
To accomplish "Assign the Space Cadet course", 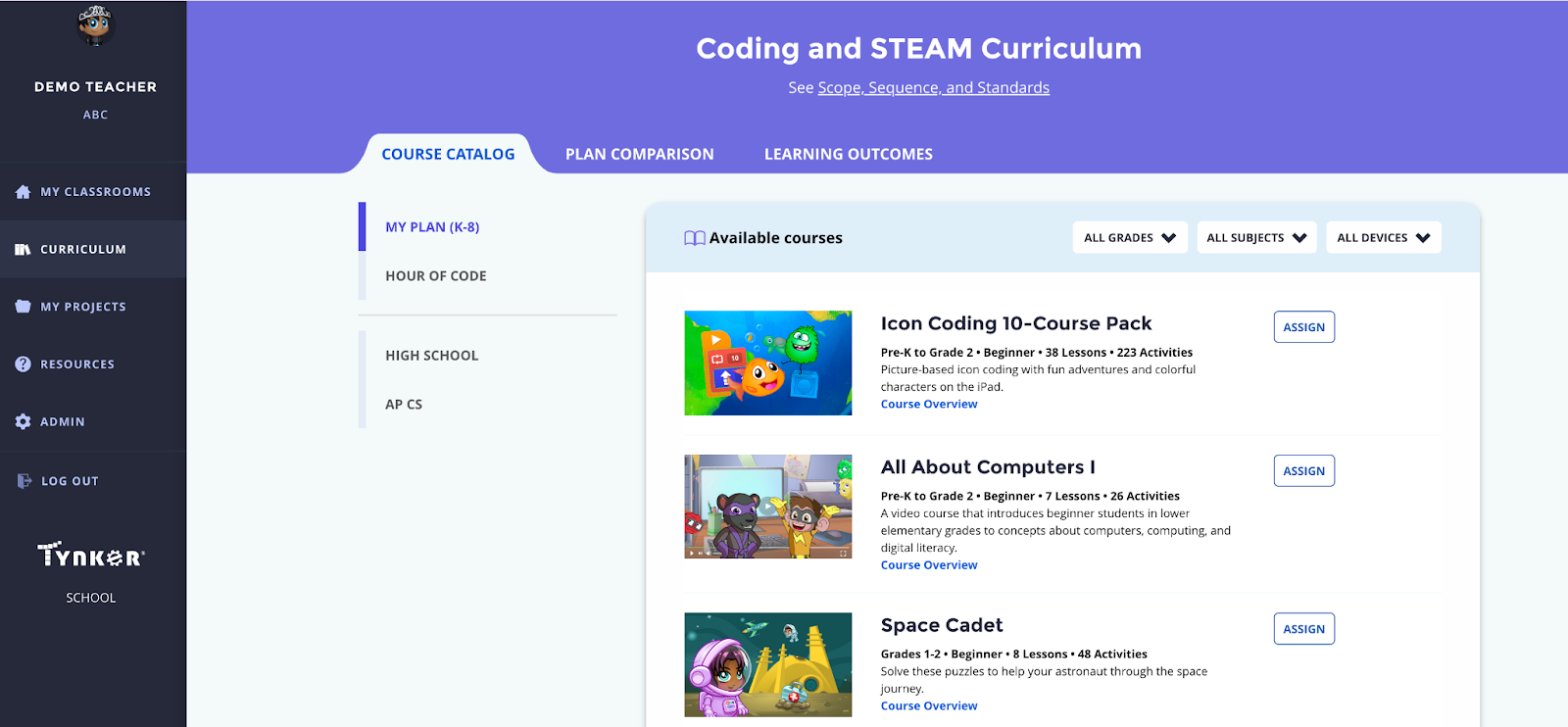I will [1304, 629].
